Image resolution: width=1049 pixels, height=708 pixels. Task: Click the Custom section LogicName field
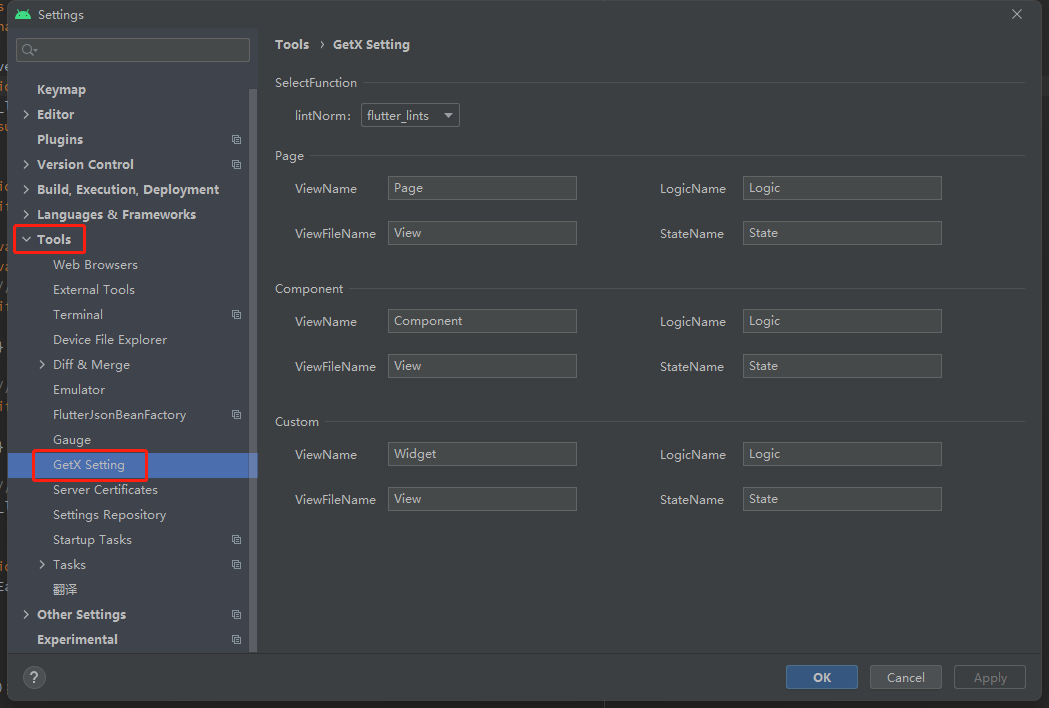(x=842, y=454)
